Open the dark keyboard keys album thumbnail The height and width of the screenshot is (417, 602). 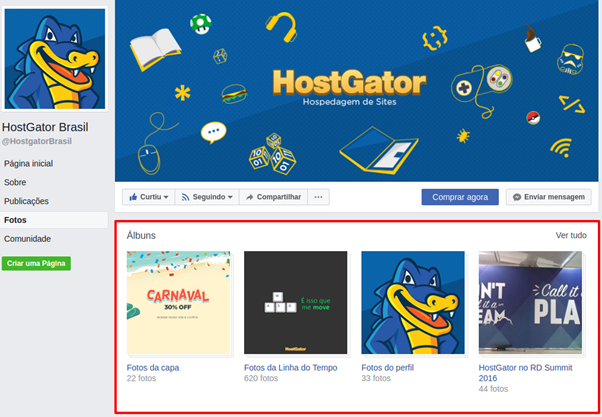[x=296, y=303]
